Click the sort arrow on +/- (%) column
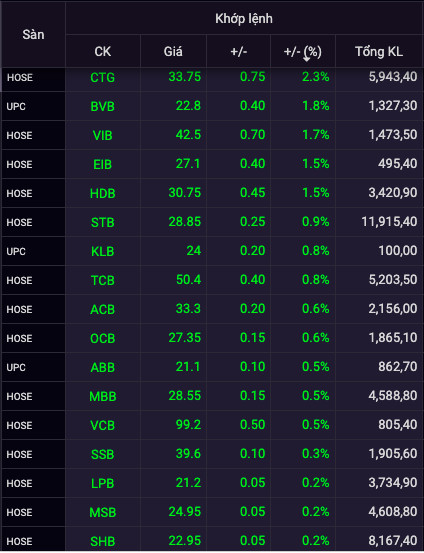The height and width of the screenshot is (553, 424). click(307, 59)
